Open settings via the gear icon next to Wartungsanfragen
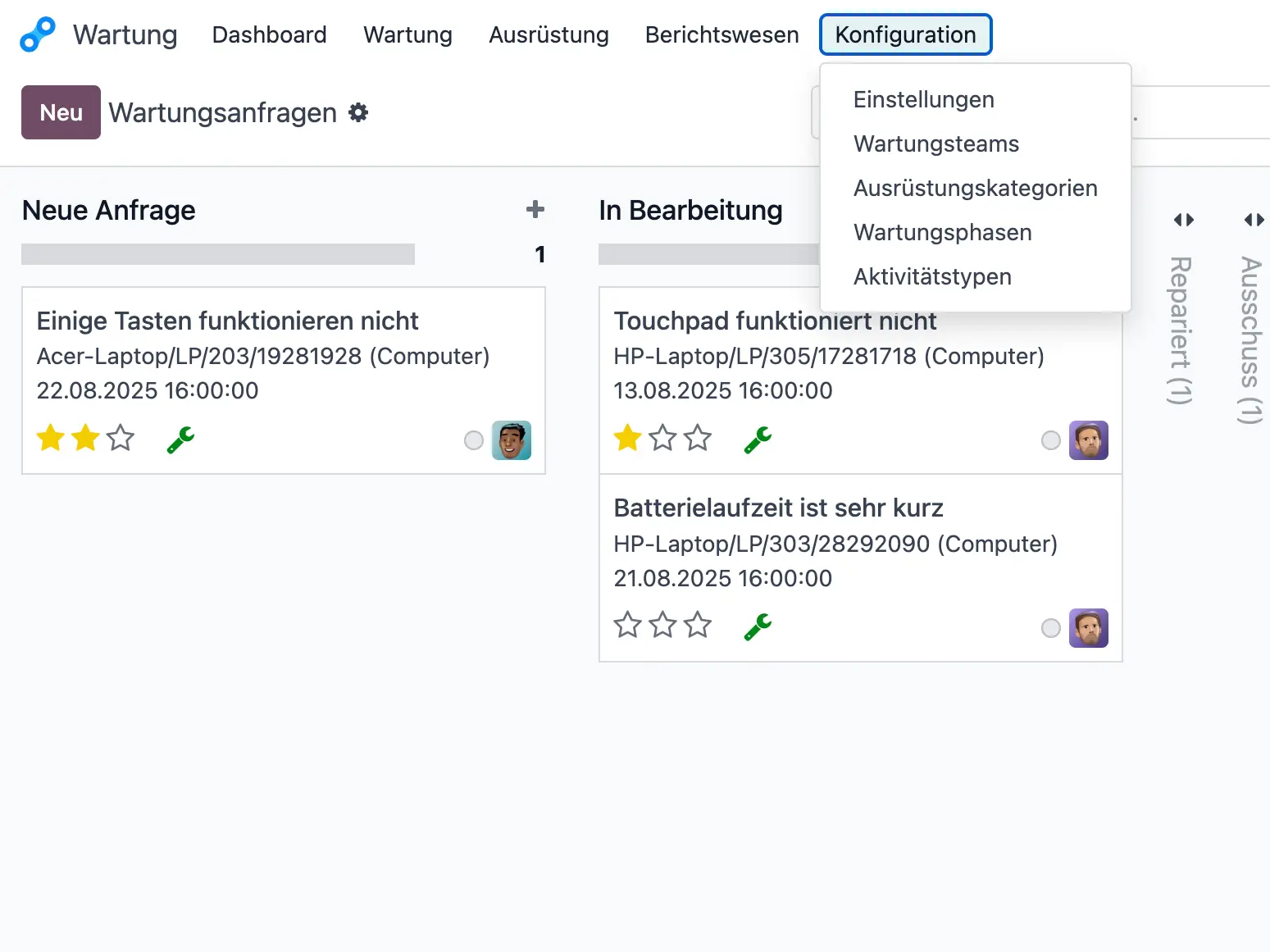The height and width of the screenshot is (952, 1270). 358,112
